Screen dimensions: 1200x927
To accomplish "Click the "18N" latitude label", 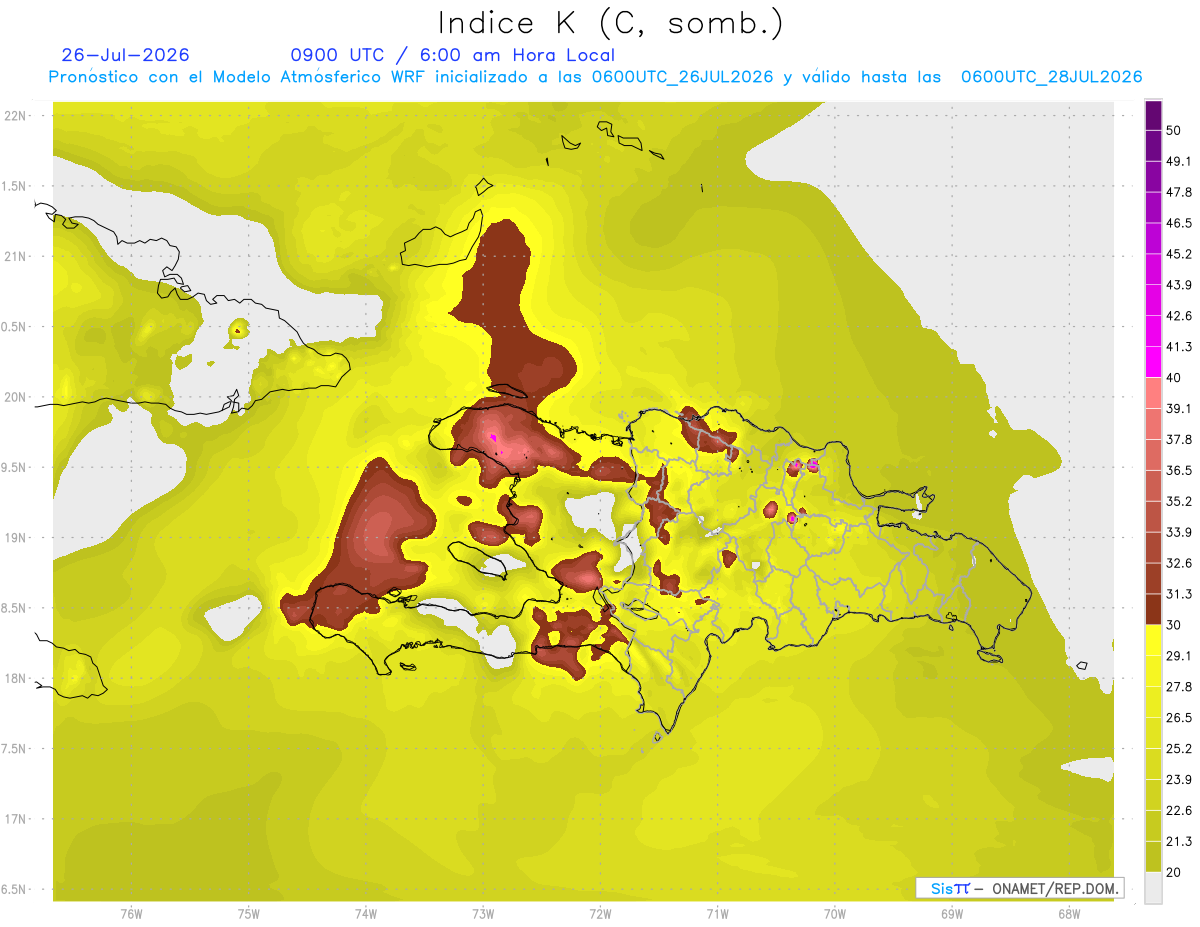I will (16, 678).
